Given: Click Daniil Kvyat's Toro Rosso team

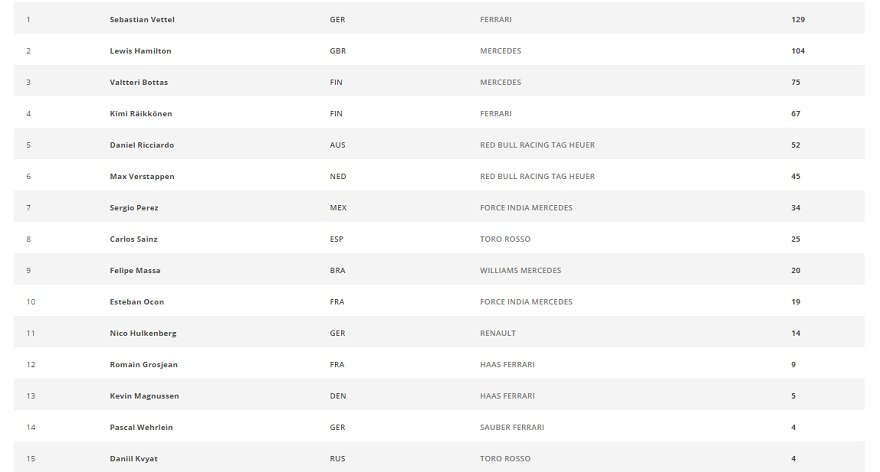Looking at the screenshot, I should pyautogui.click(x=505, y=459).
